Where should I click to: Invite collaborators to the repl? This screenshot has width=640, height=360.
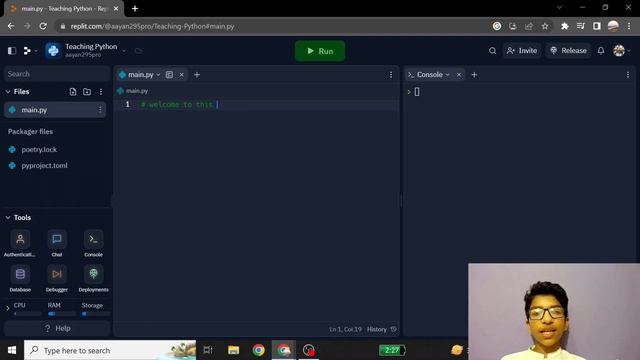[522, 51]
